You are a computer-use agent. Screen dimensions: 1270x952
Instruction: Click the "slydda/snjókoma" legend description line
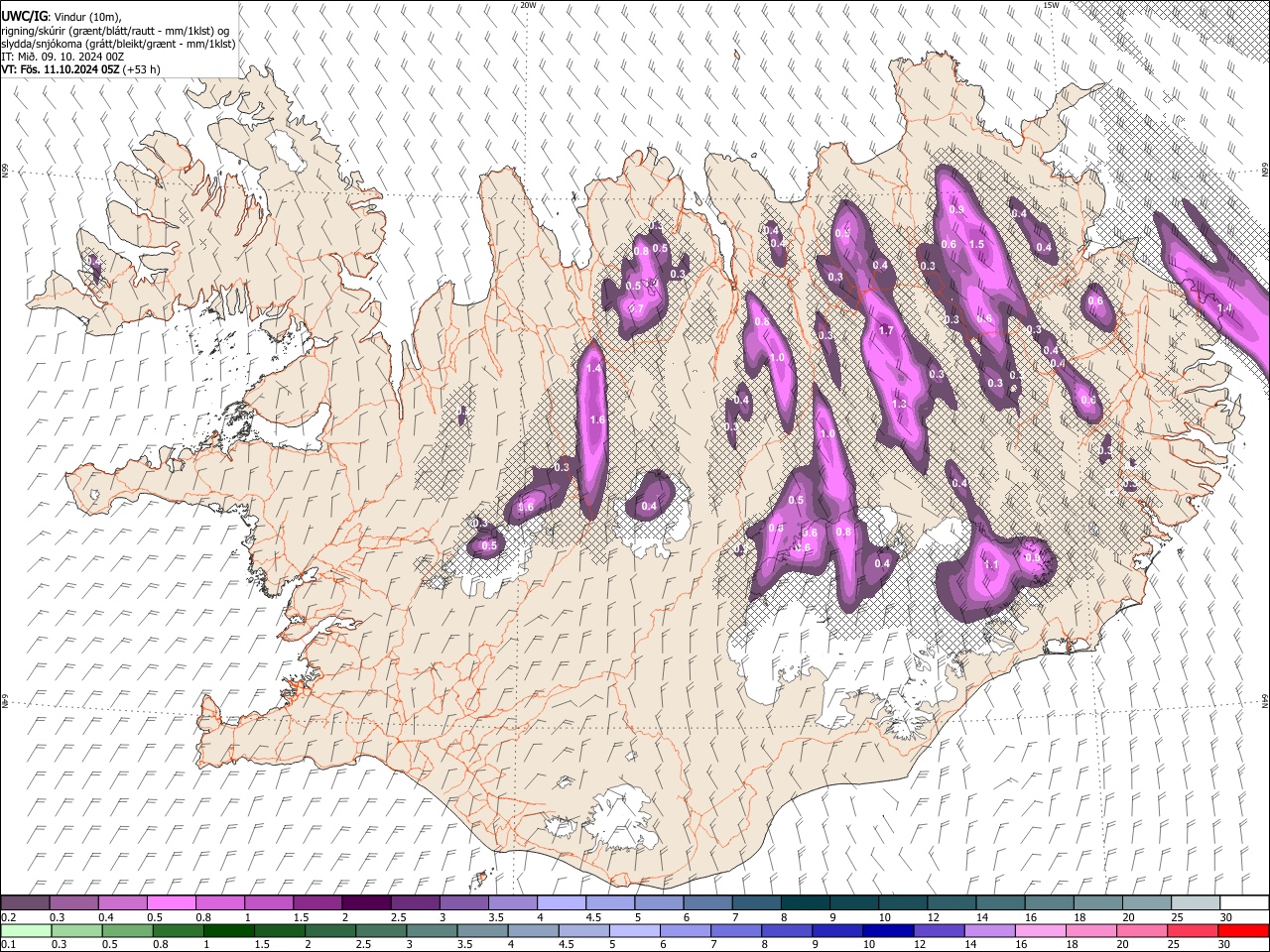click(x=118, y=44)
